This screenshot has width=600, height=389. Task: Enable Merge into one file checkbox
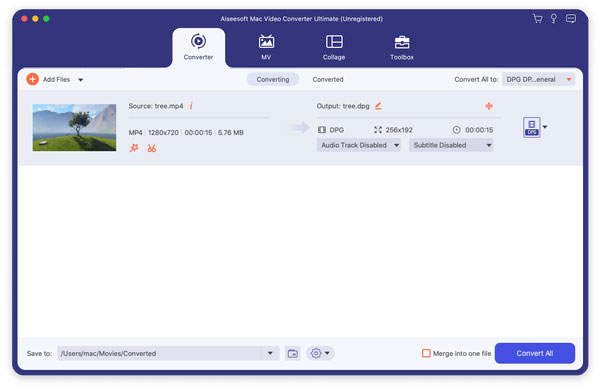coord(426,353)
